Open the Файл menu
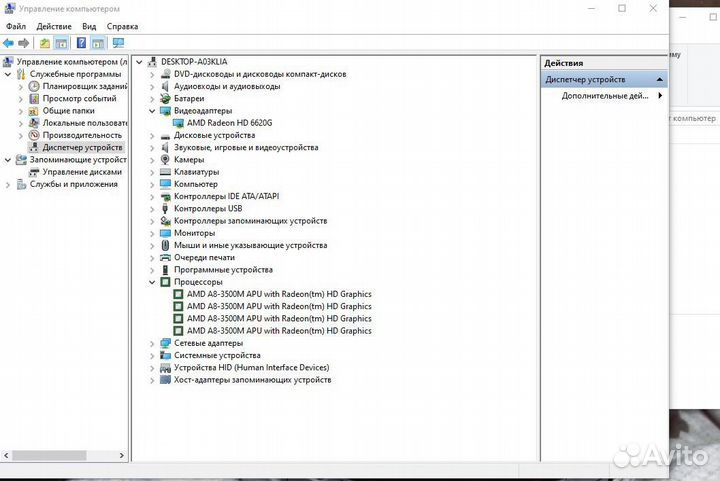This screenshot has height=481, width=720. point(16,27)
